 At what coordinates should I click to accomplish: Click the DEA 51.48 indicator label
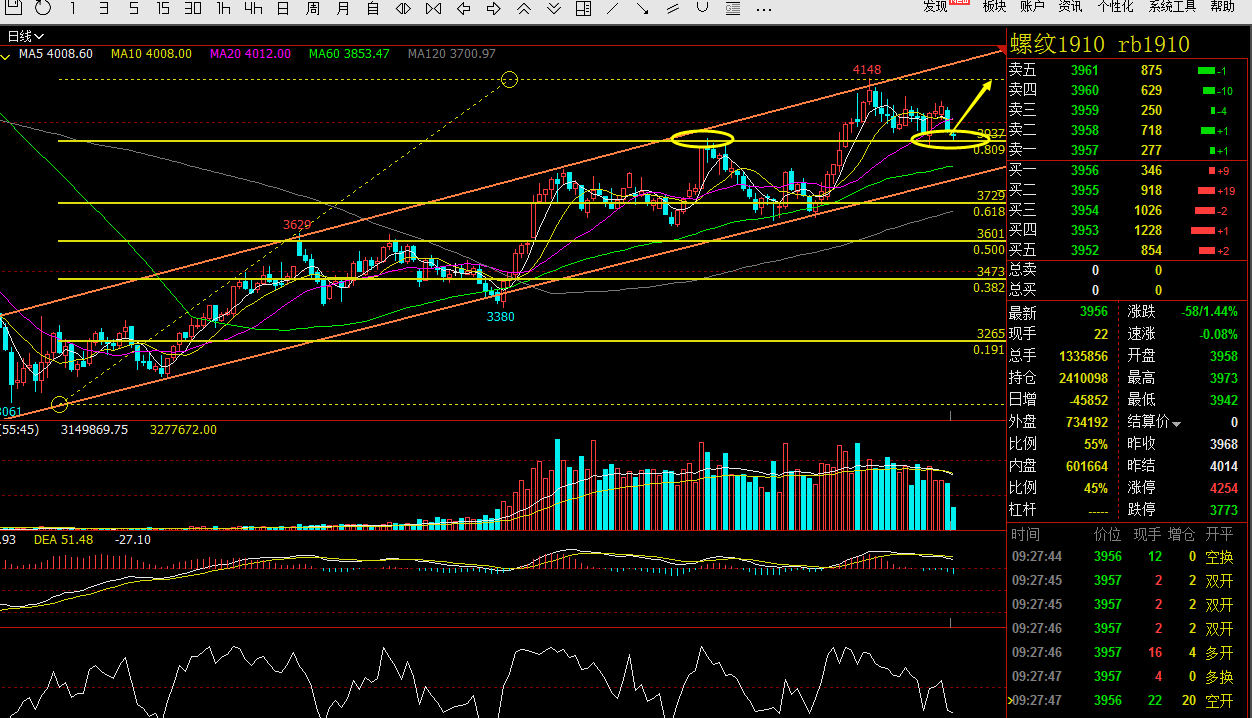click(x=64, y=541)
